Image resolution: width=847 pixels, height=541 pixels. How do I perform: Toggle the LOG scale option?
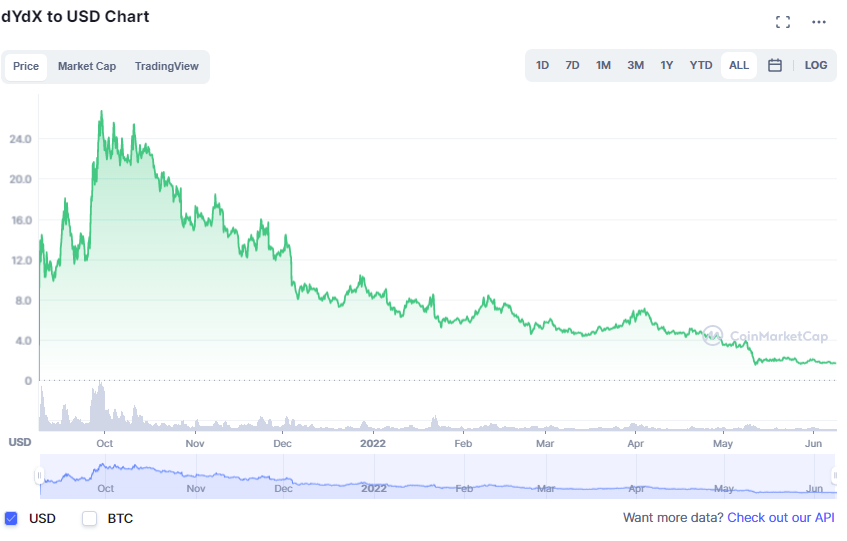coord(816,65)
